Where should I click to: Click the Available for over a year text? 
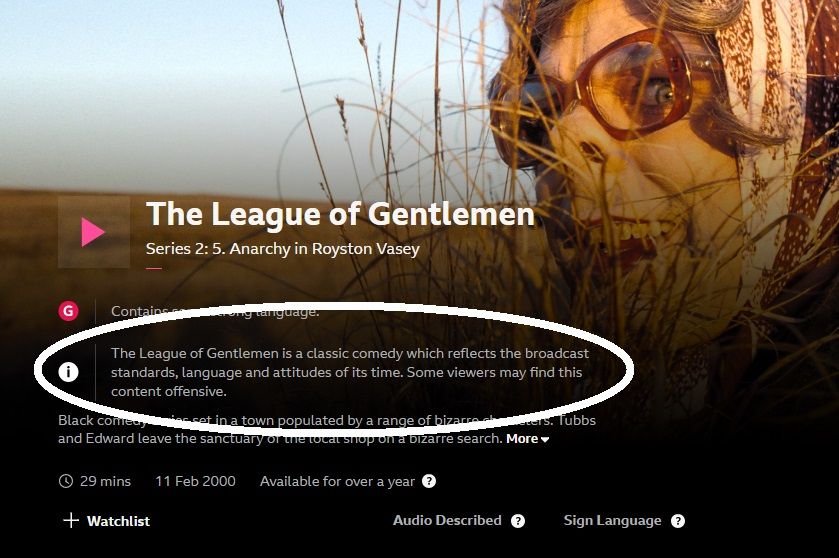(x=337, y=481)
